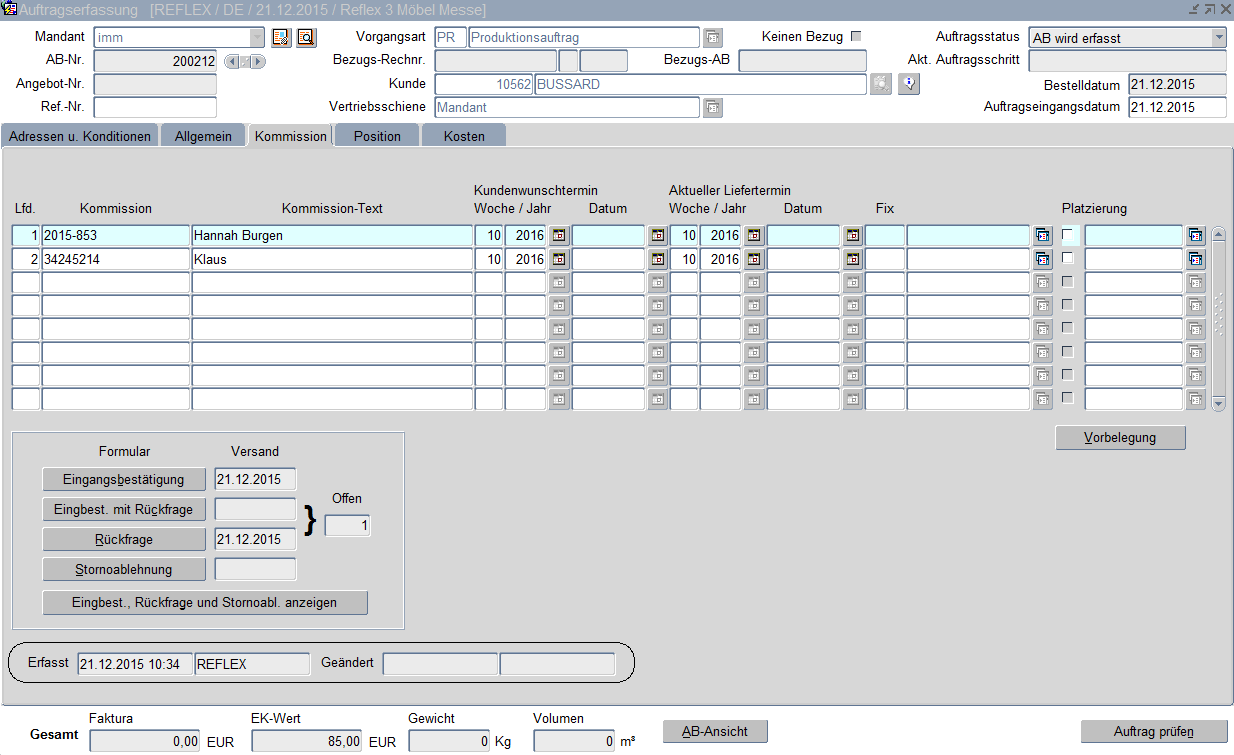Viewport: 1234px width, 755px height.
Task: Click the edit icon next to Mandant
Action: [281, 38]
